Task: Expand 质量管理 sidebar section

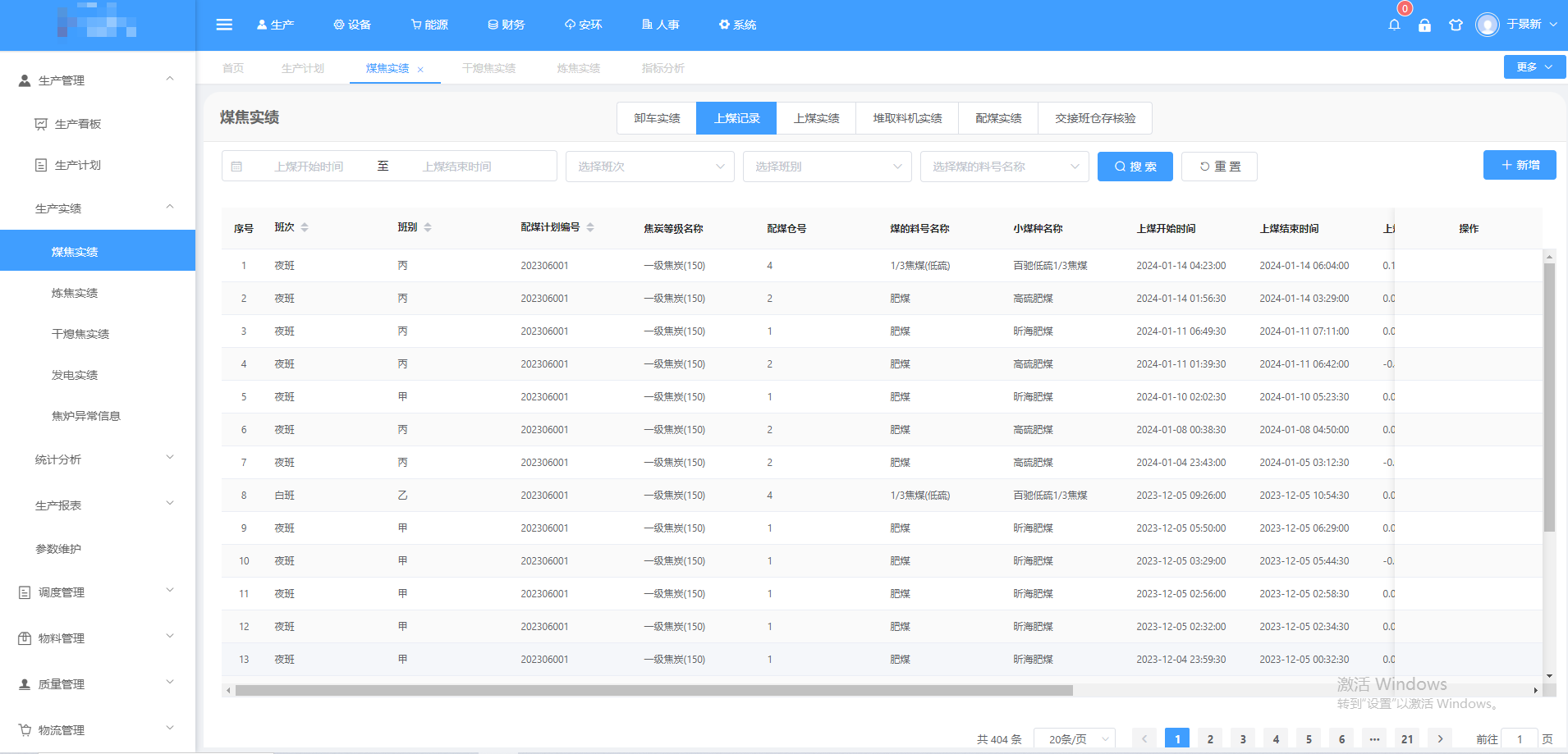Action: (98, 684)
